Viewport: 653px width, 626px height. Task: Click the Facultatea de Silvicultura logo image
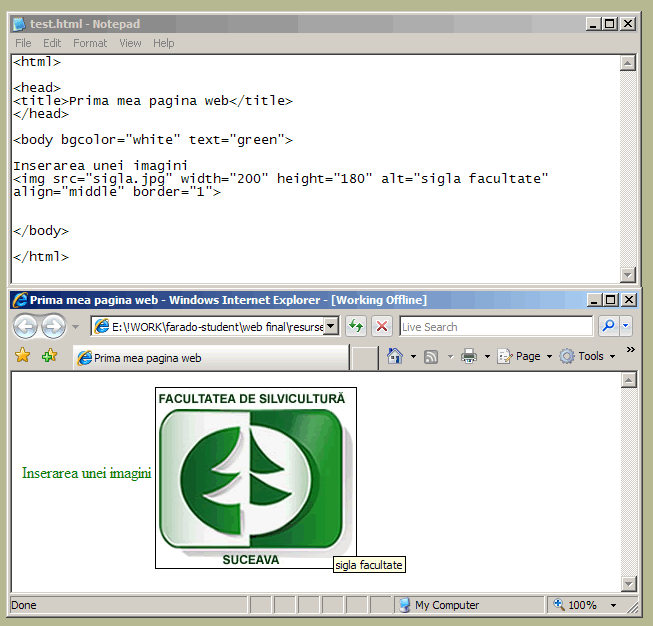pos(255,478)
